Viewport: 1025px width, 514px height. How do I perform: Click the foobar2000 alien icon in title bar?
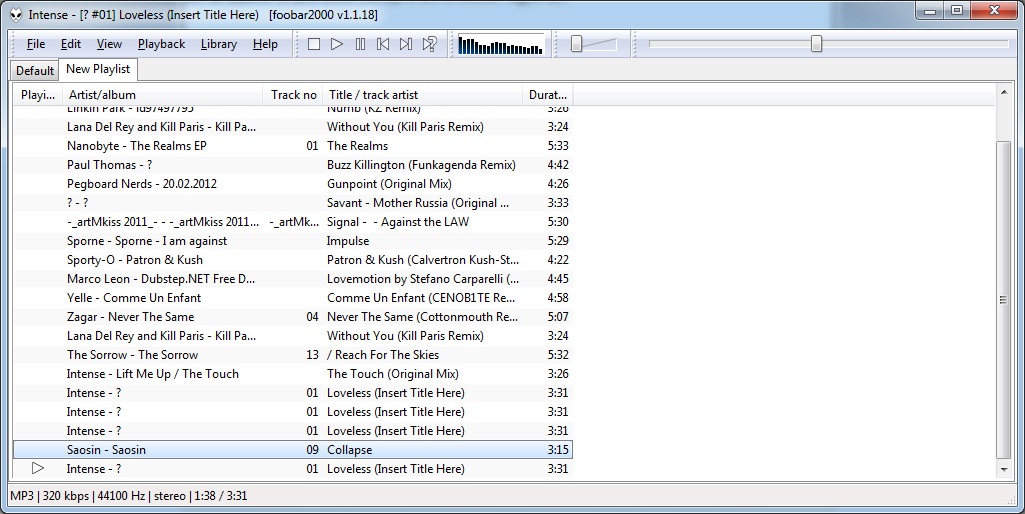tap(16, 14)
